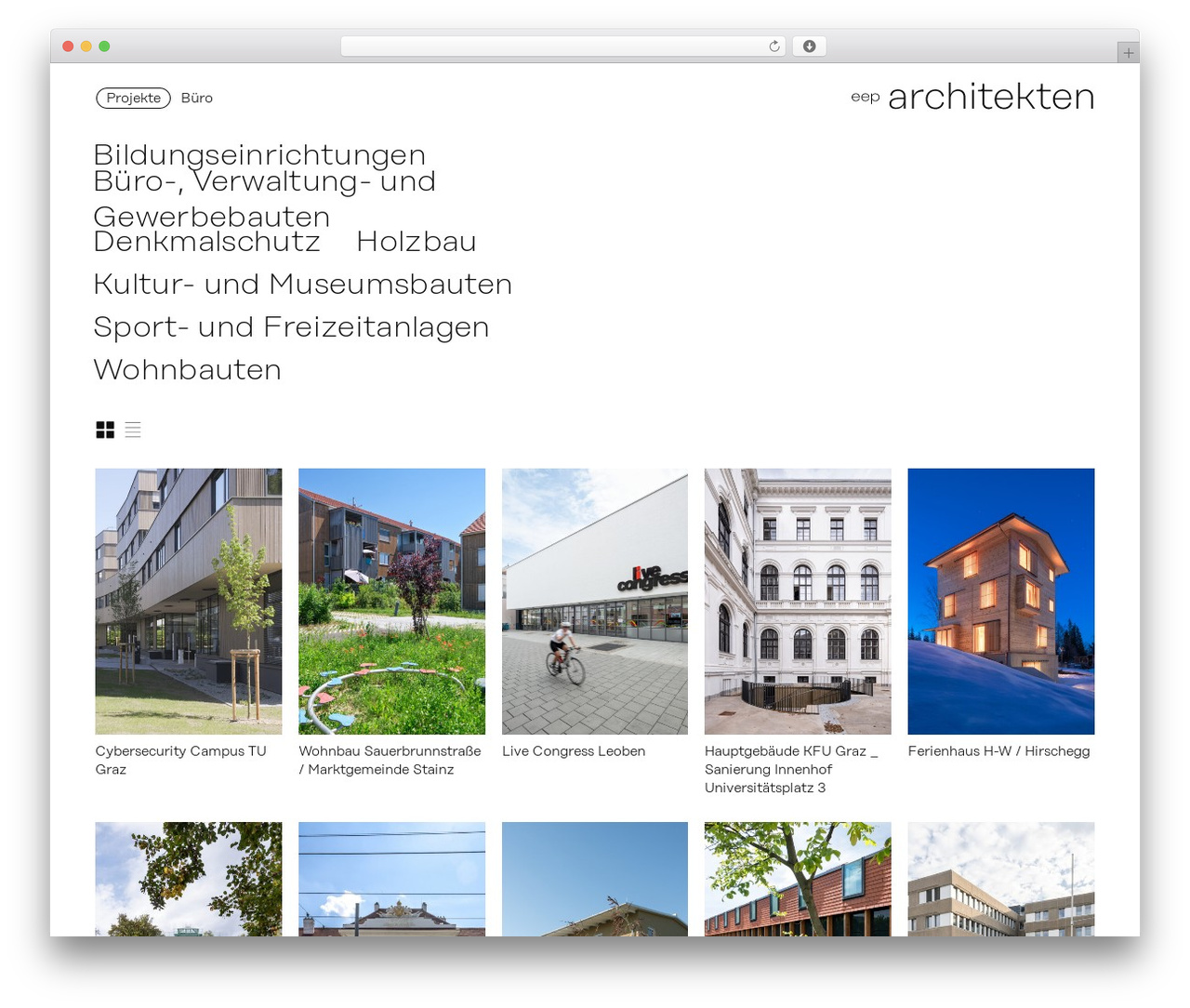Filter projects by Denkmalschutz

207,242
